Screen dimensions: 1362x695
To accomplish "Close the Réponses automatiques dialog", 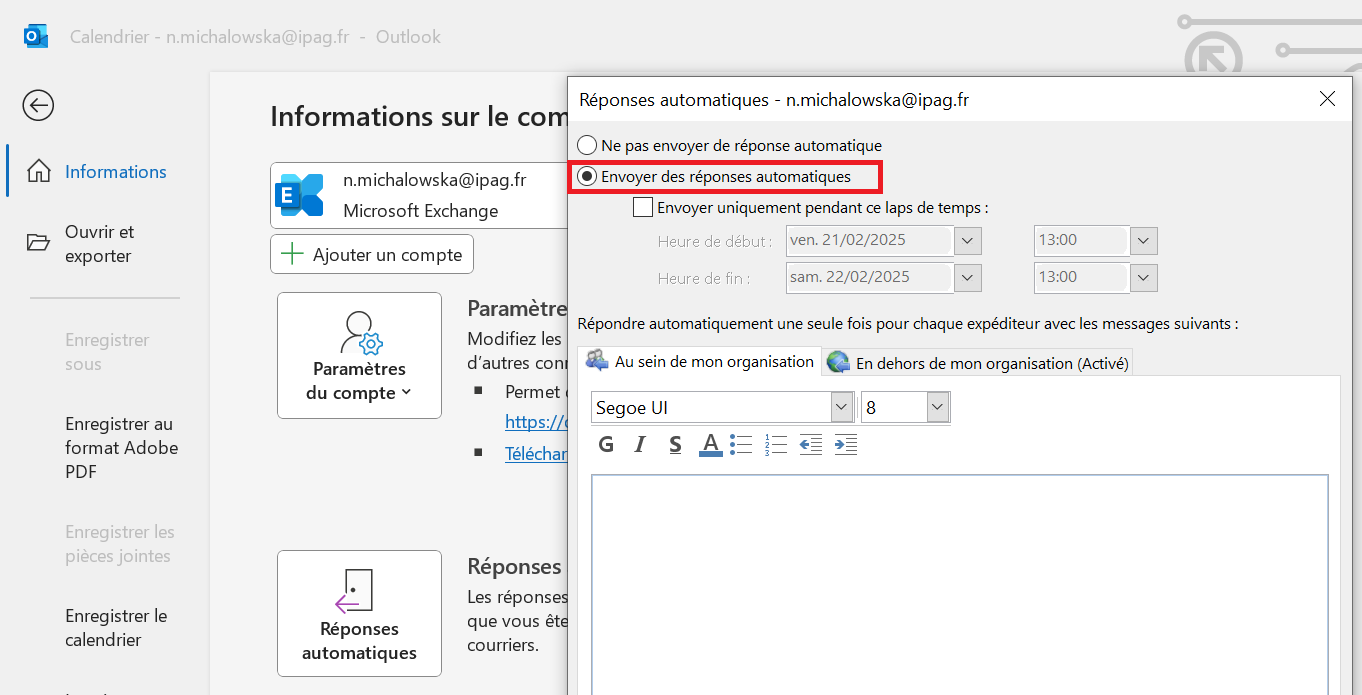I will (x=1327, y=99).
